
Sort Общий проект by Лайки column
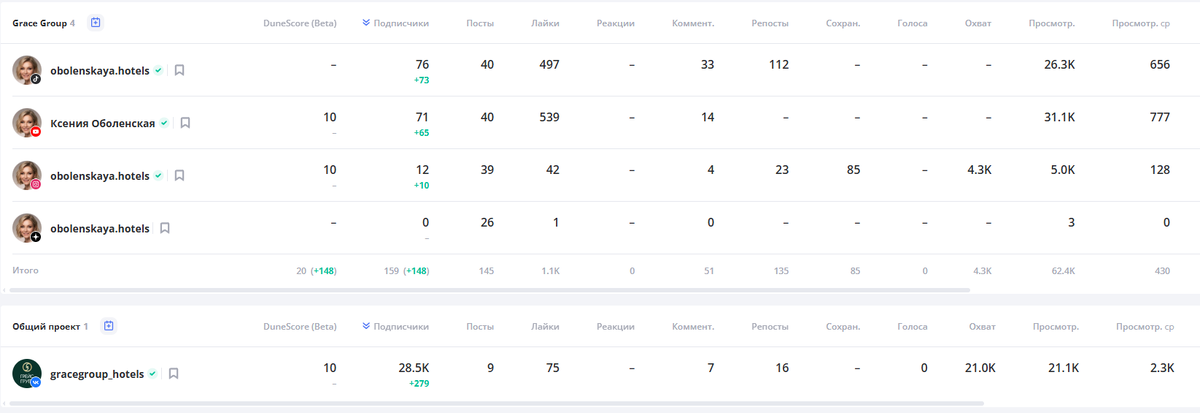(545, 326)
